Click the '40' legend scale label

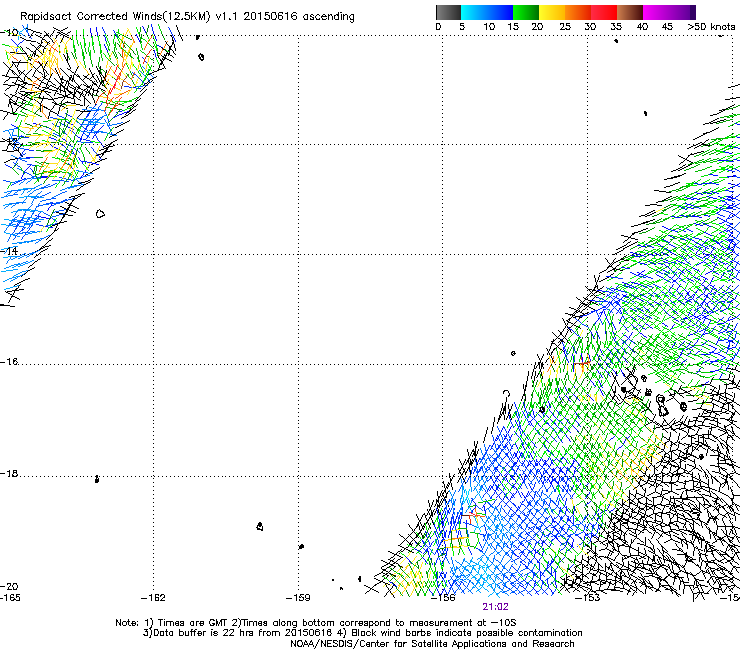tap(642, 27)
